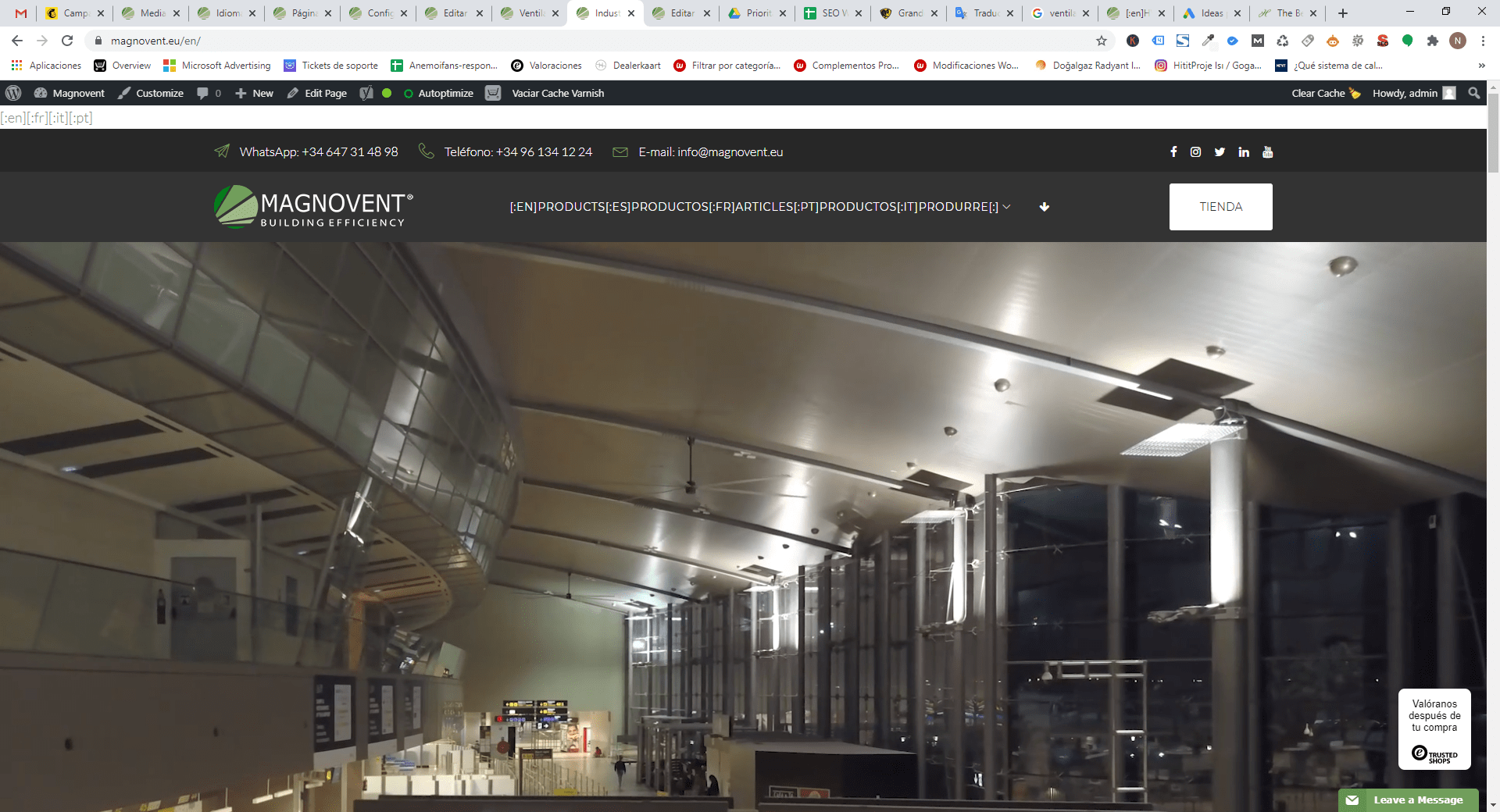The height and width of the screenshot is (812, 1500).
Task: Open the Autoptimize admin menu
Action: pyautogui.click(x=438, y=93)
